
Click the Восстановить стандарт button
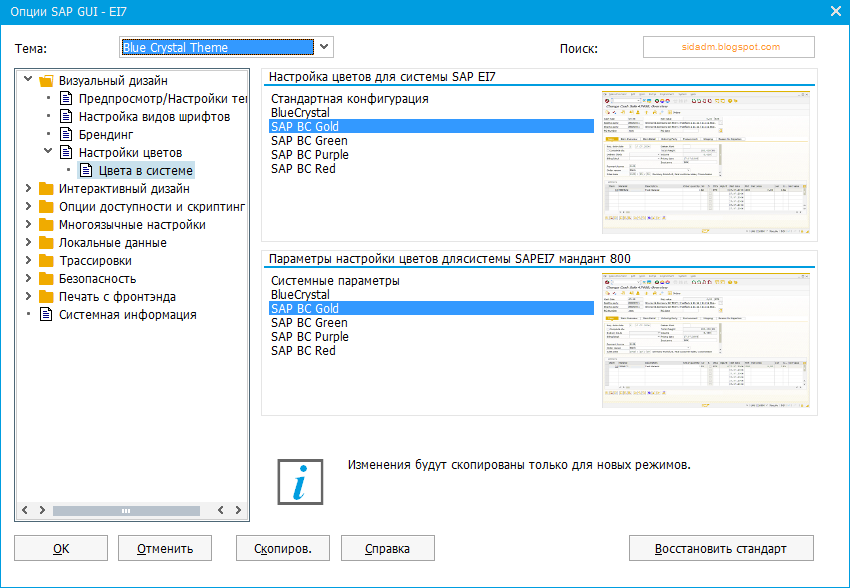click(x=721, y=548)
